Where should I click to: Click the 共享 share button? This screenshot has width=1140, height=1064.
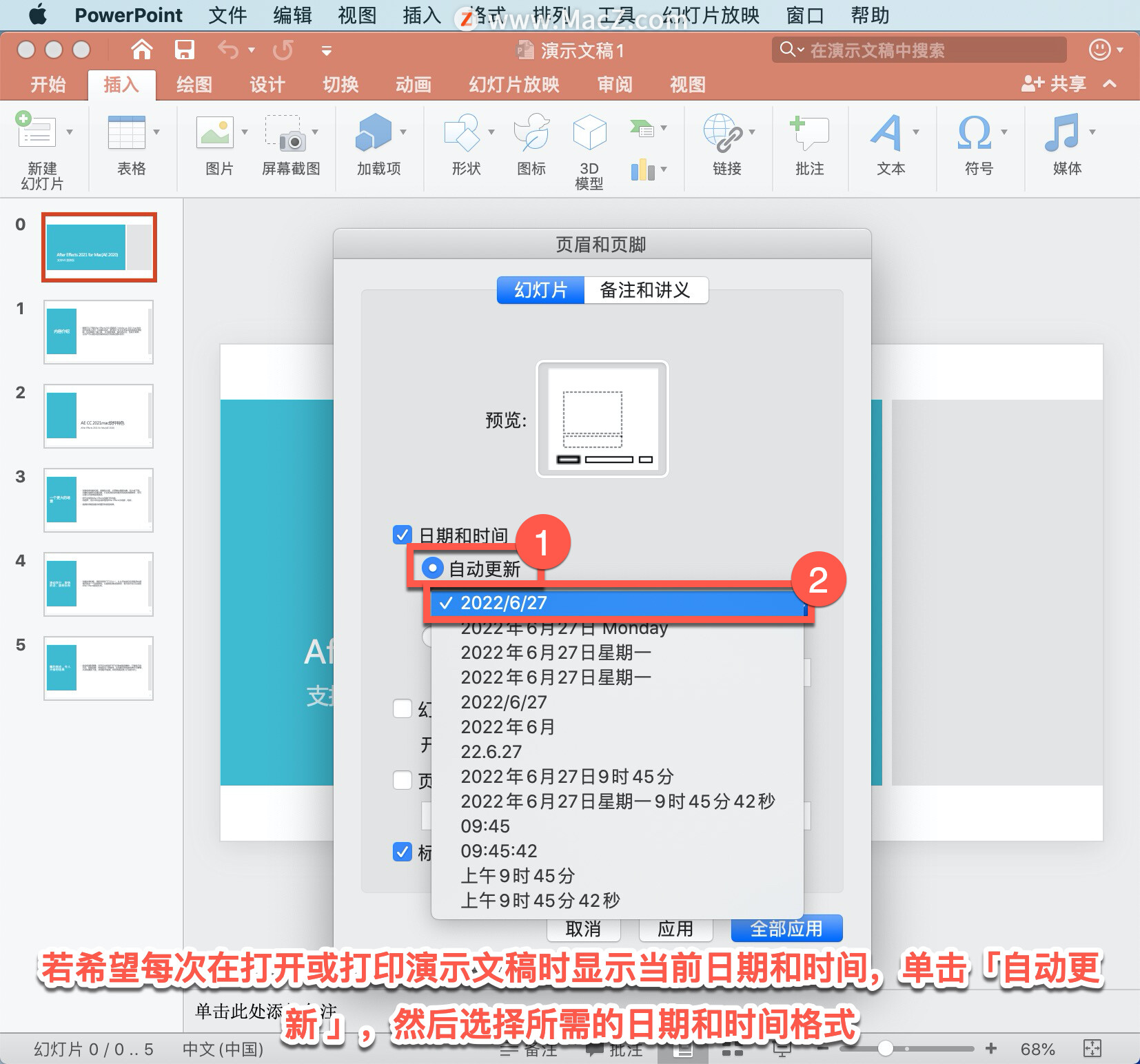(x=1053, y=84)
